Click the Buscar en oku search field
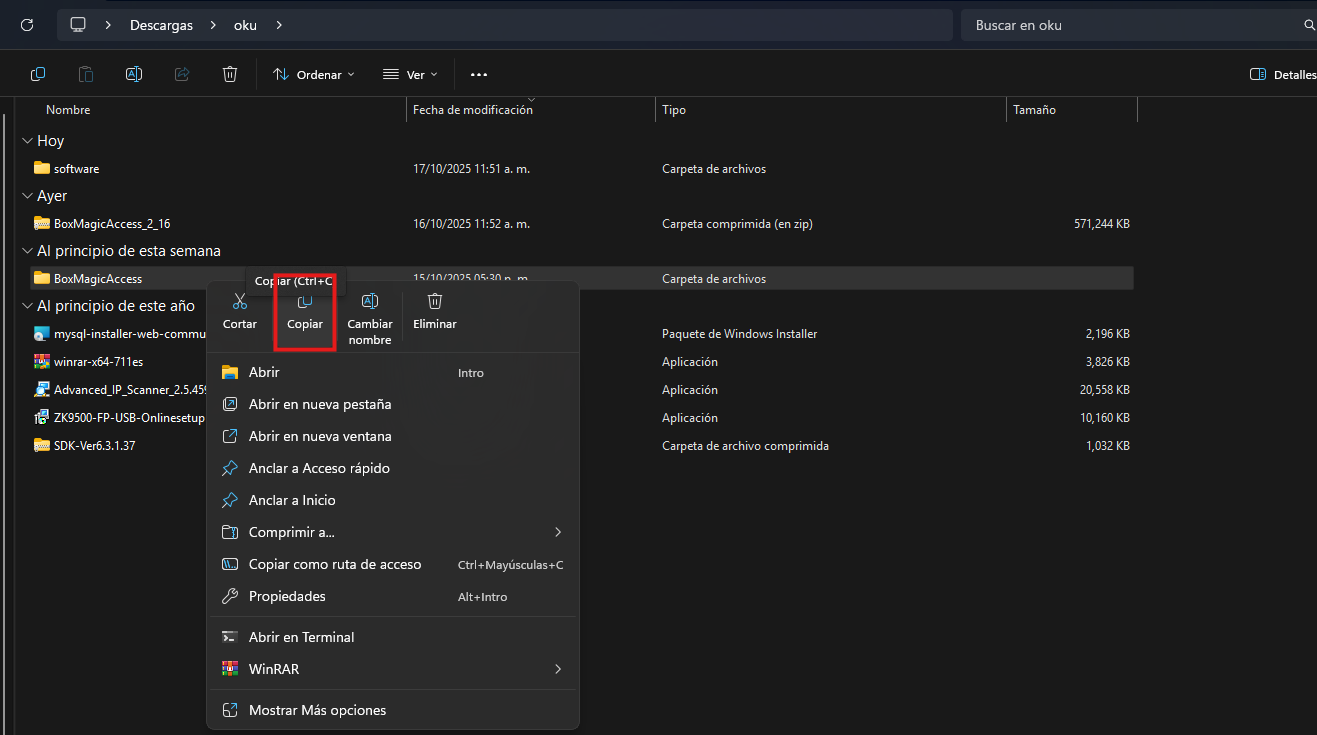This screenshot has height=735, width=1317. click(x=1130, y=25)
